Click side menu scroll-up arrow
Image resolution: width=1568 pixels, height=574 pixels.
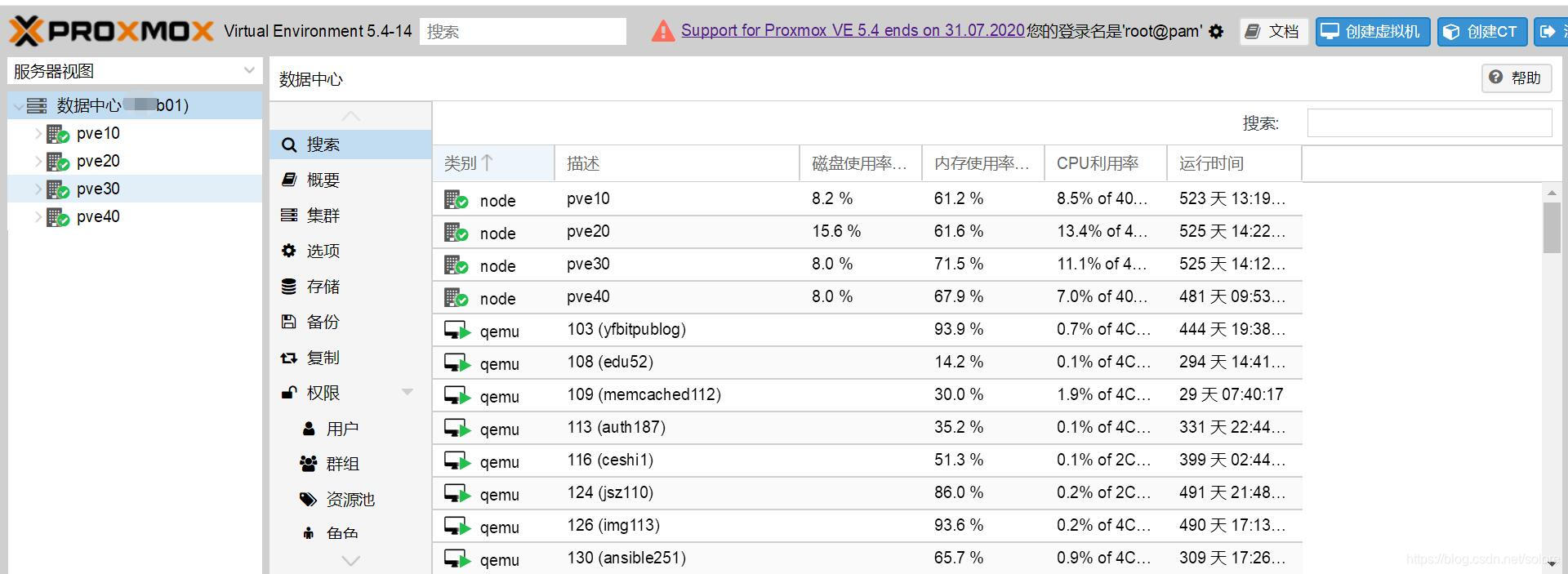(x=350, y=116)
